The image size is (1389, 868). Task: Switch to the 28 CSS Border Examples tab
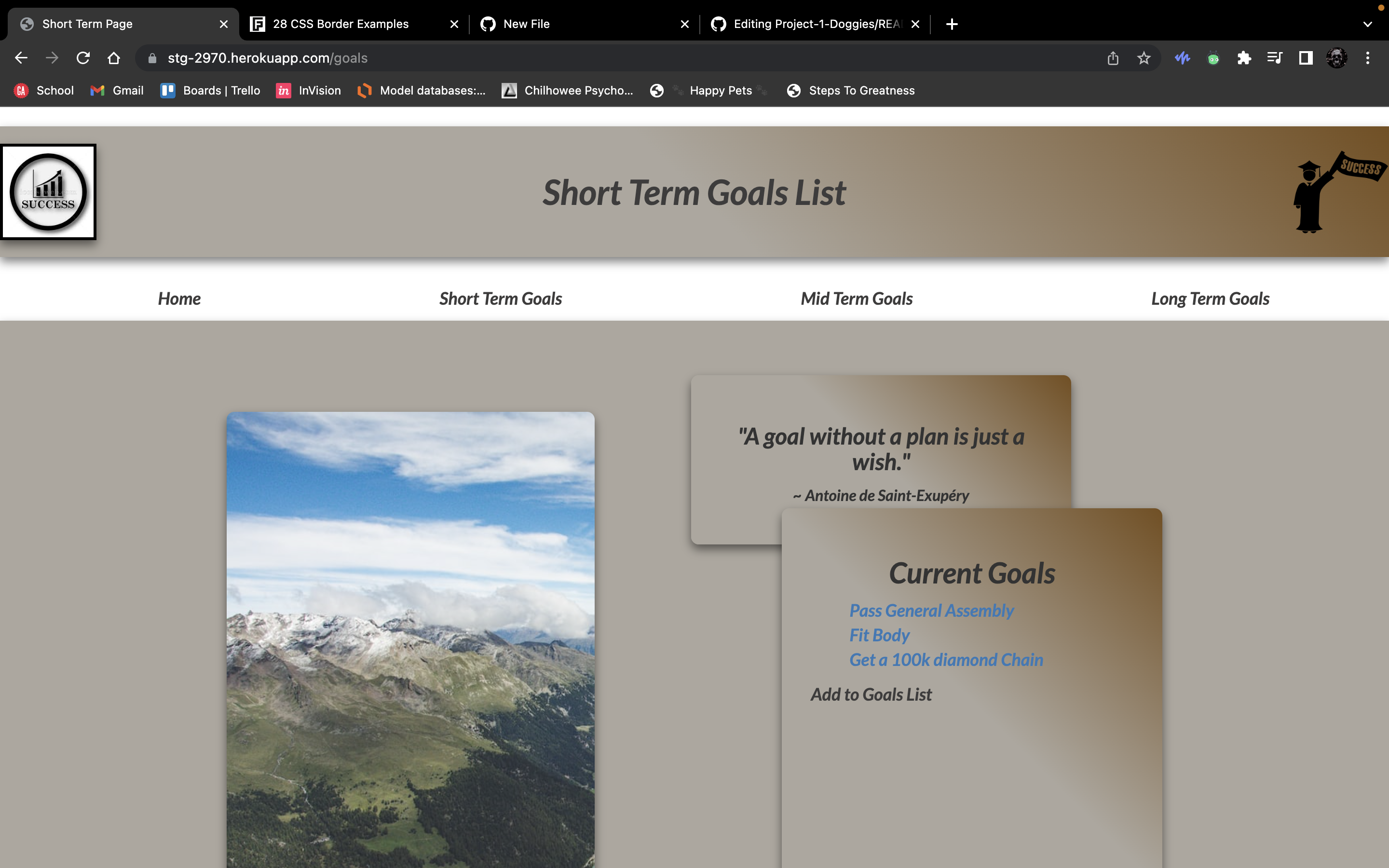coord(341,24)
